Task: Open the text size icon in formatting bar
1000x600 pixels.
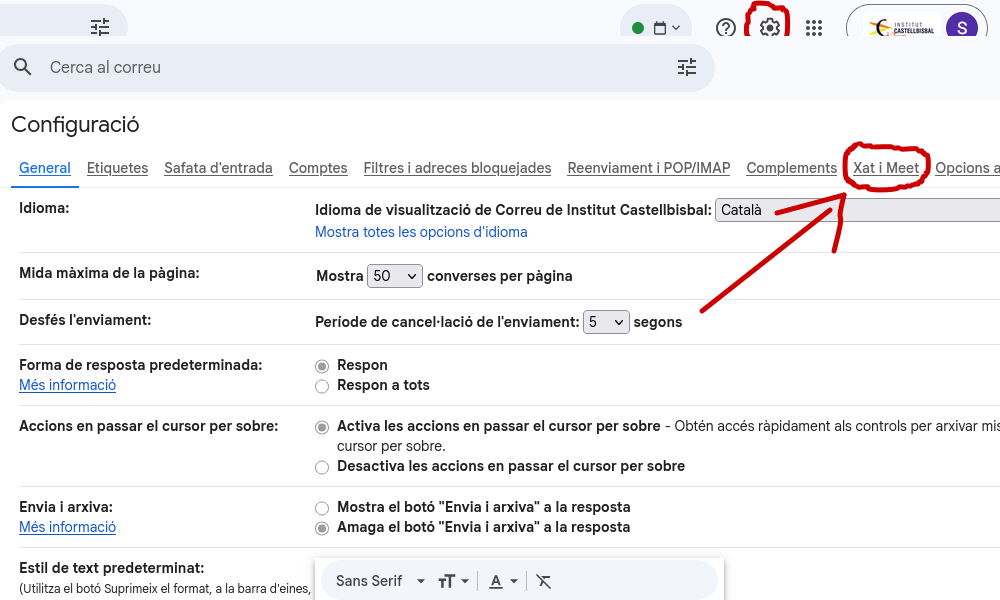Action: [452, 581]
